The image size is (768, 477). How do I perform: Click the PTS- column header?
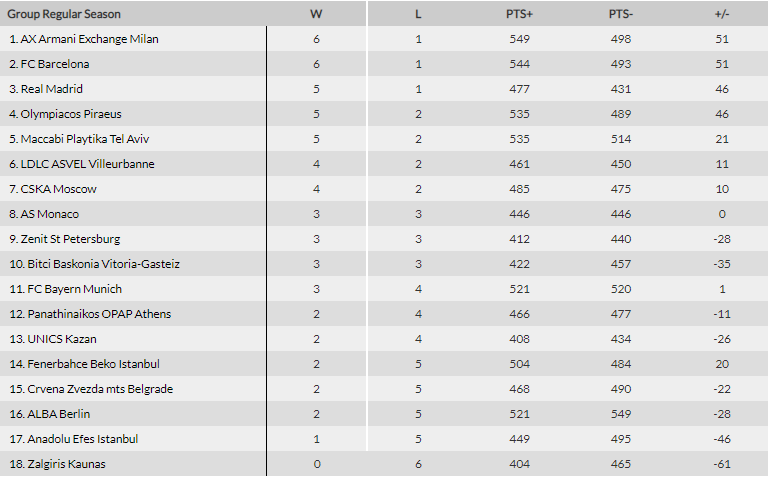click(x=620, y=14)
